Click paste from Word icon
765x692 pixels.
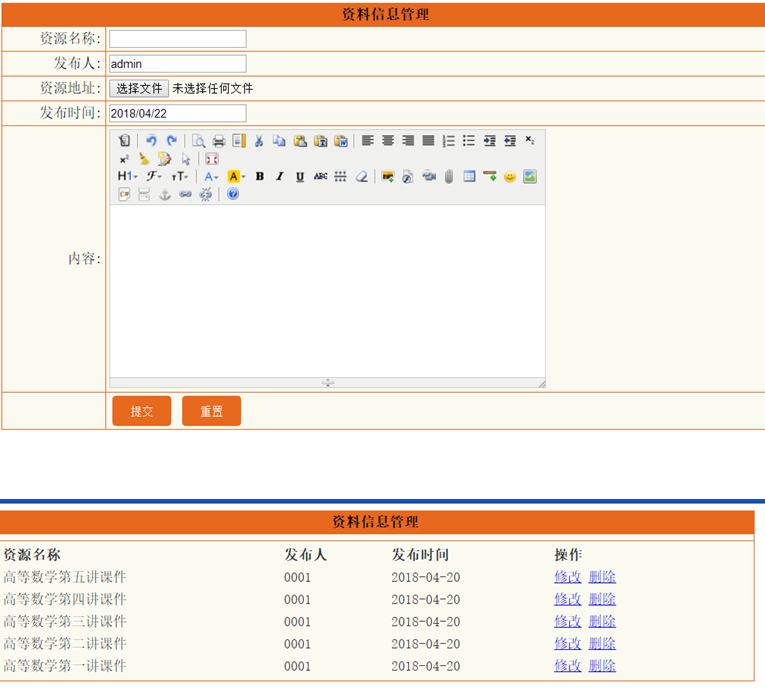(341, 141)
